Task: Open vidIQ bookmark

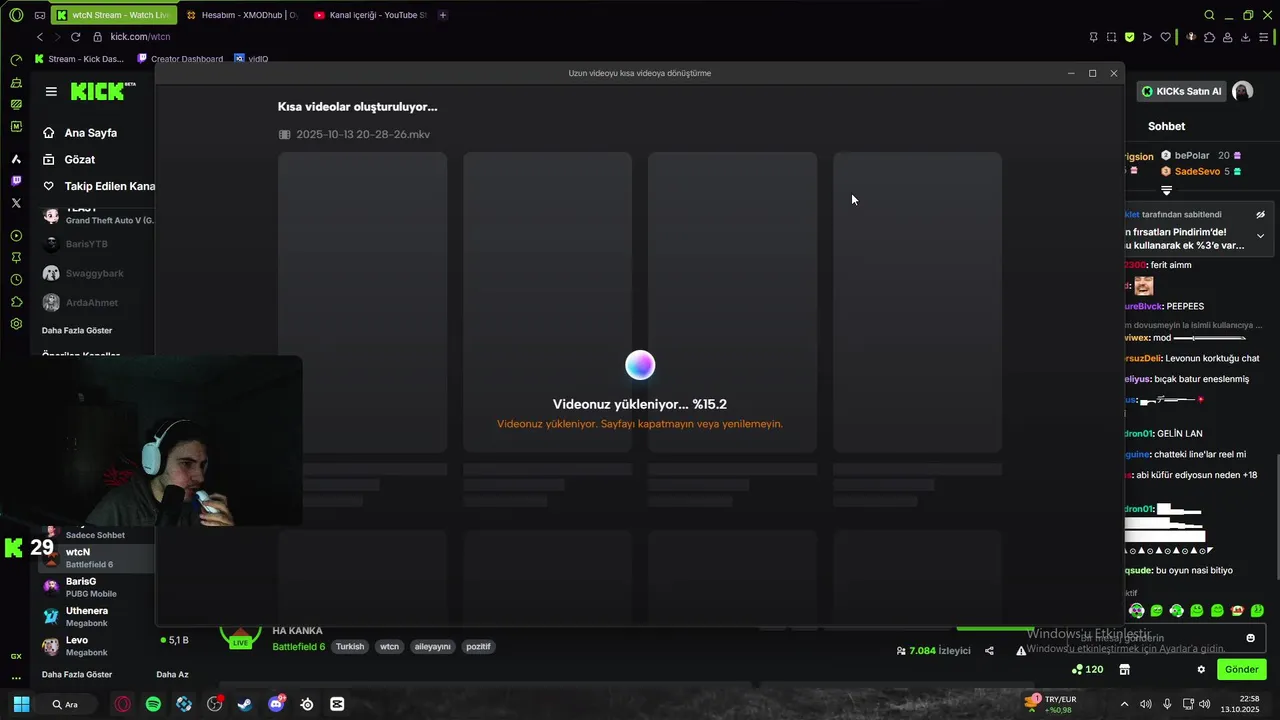Action: click(x=252, y=59)
